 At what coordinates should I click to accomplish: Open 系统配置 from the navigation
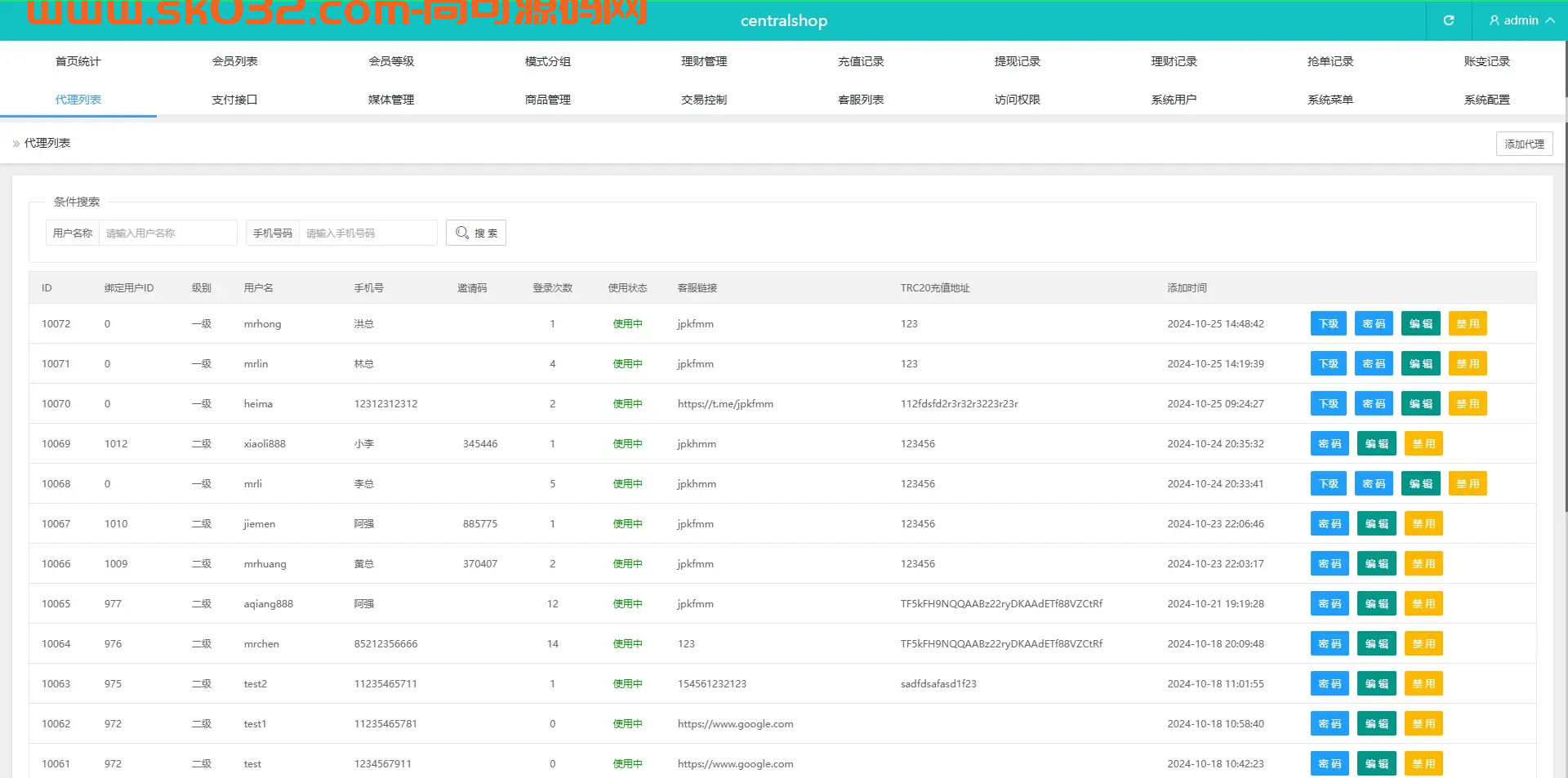pyautogui.click(x=1486, y=100)
